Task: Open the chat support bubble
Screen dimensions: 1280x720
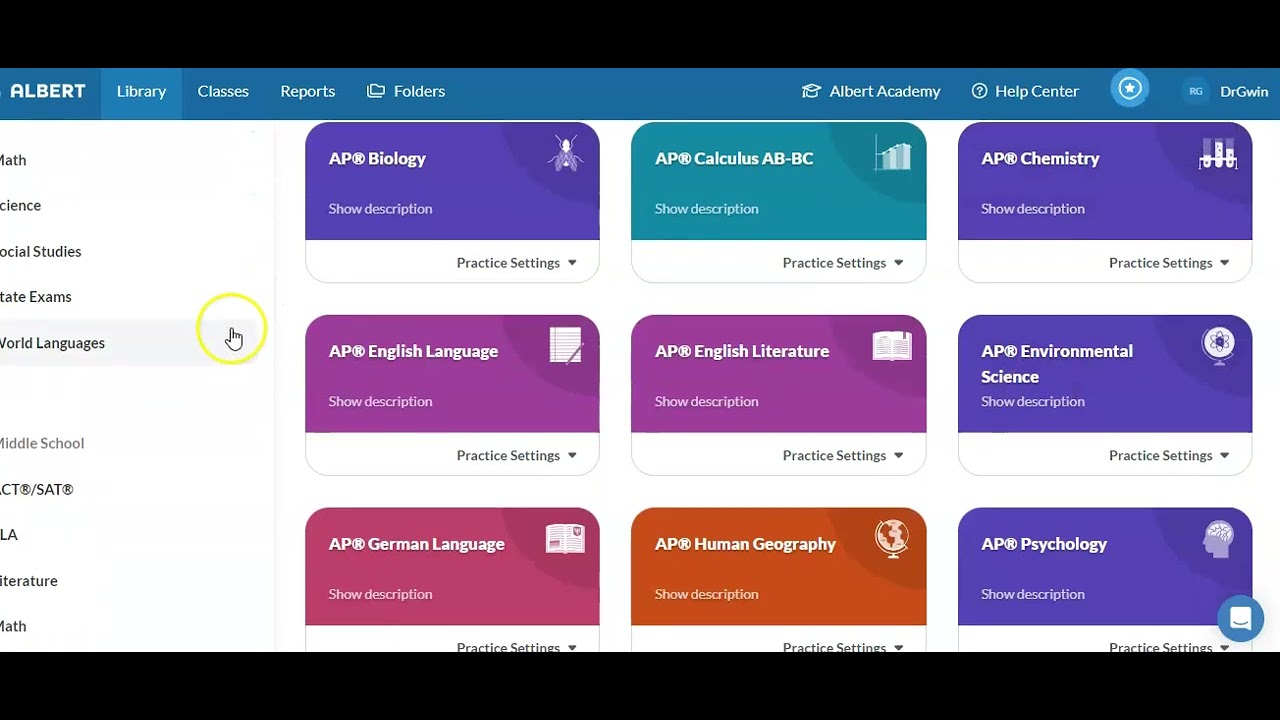Action: 1240,619
